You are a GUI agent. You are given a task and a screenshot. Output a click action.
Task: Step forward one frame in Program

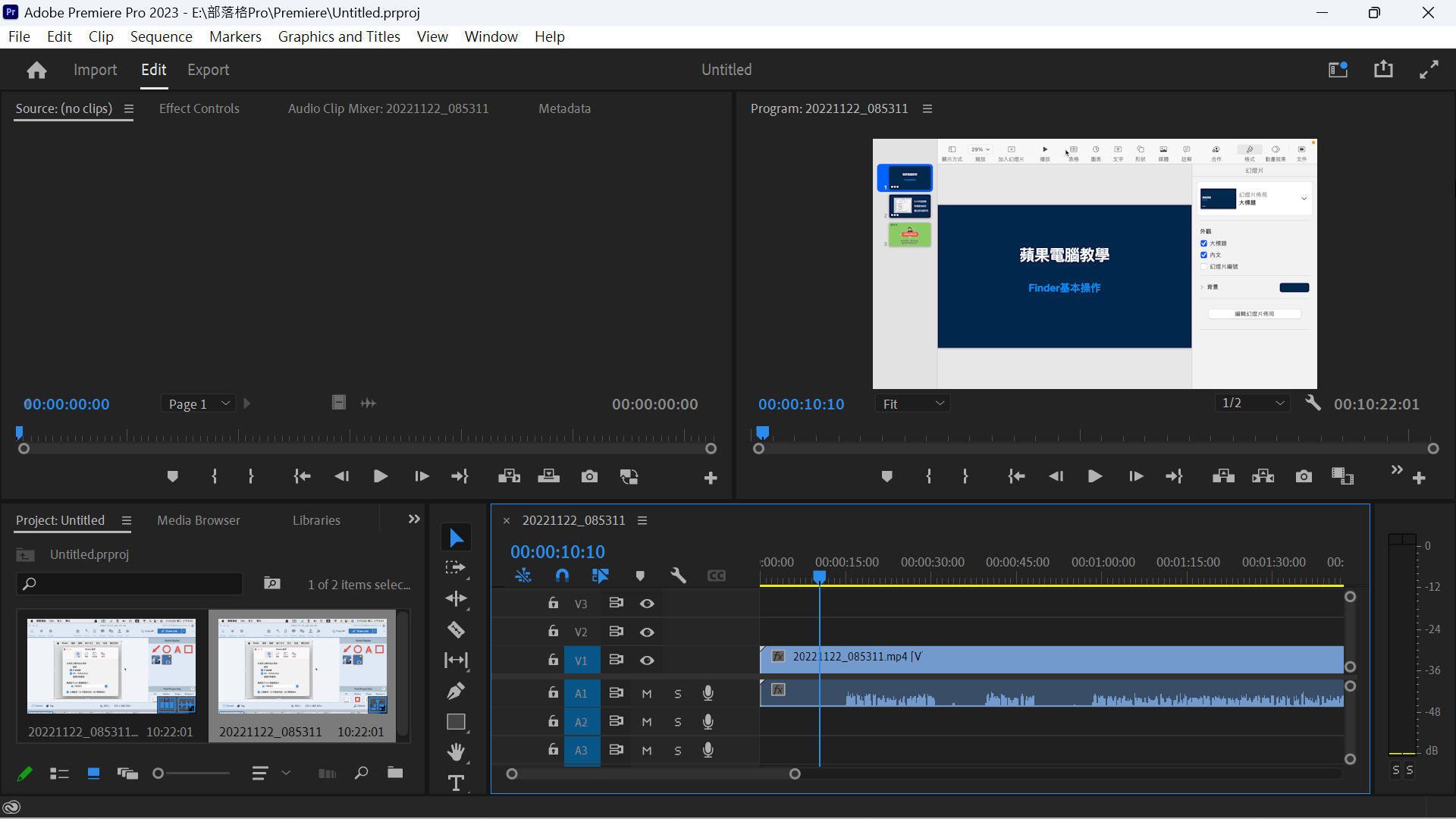coord(1135,476)
